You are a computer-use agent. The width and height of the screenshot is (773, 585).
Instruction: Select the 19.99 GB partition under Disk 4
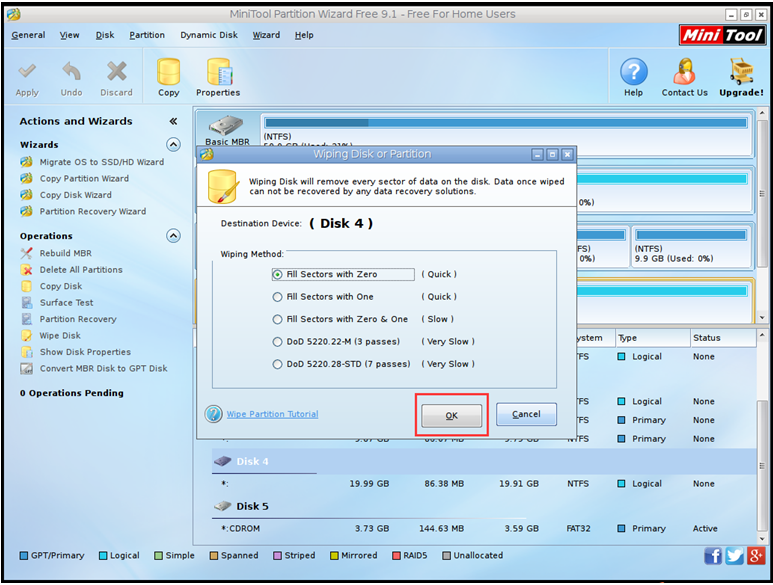click(x=484, y=483)
